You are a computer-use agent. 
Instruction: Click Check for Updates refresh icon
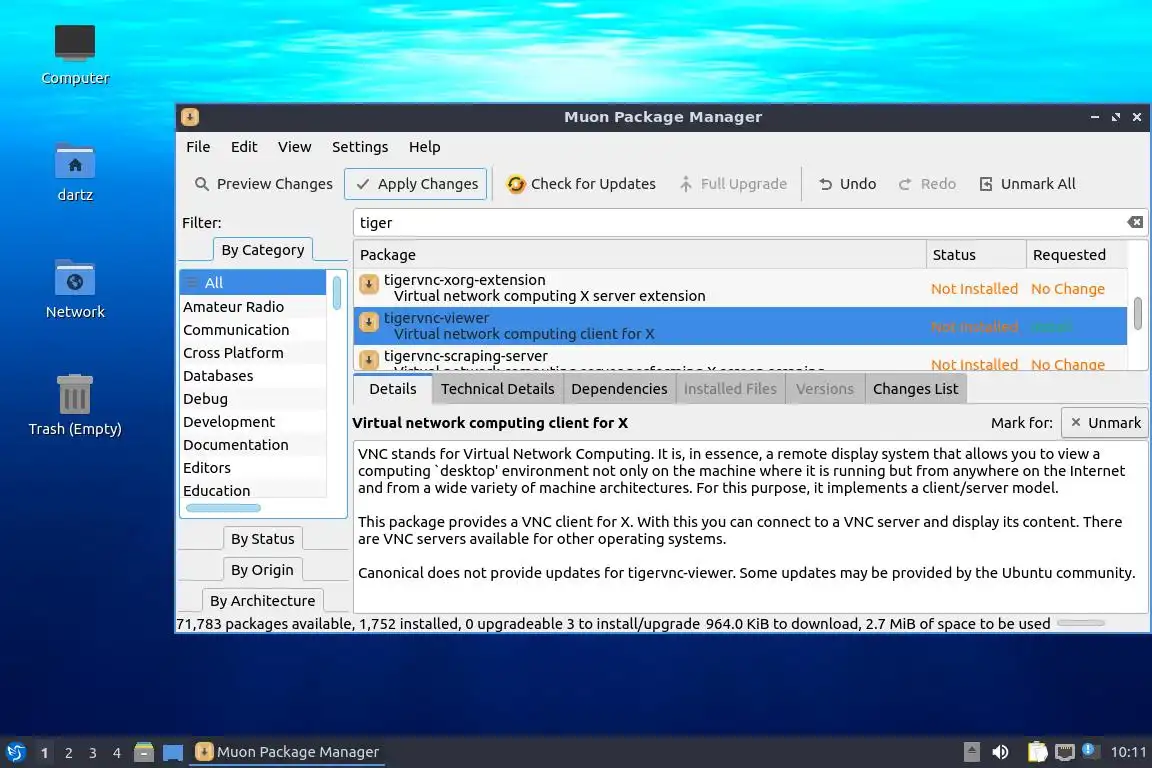pyautogui.click(x=516, y=184)
